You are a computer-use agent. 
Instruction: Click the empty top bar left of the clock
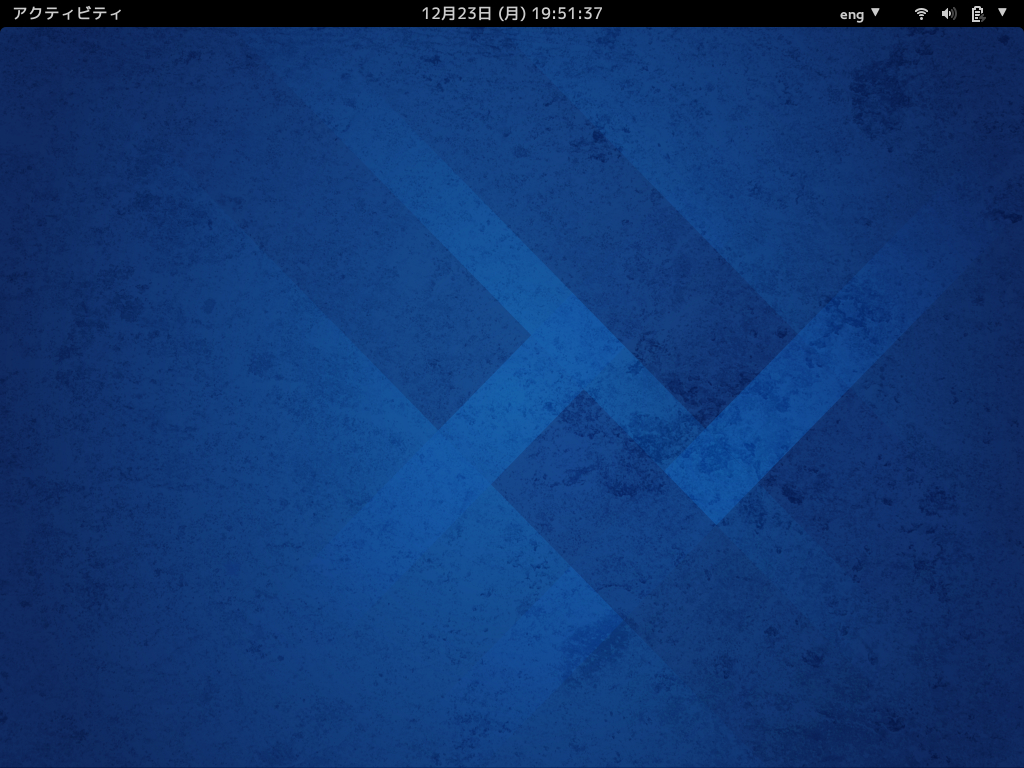coord(271,13)
